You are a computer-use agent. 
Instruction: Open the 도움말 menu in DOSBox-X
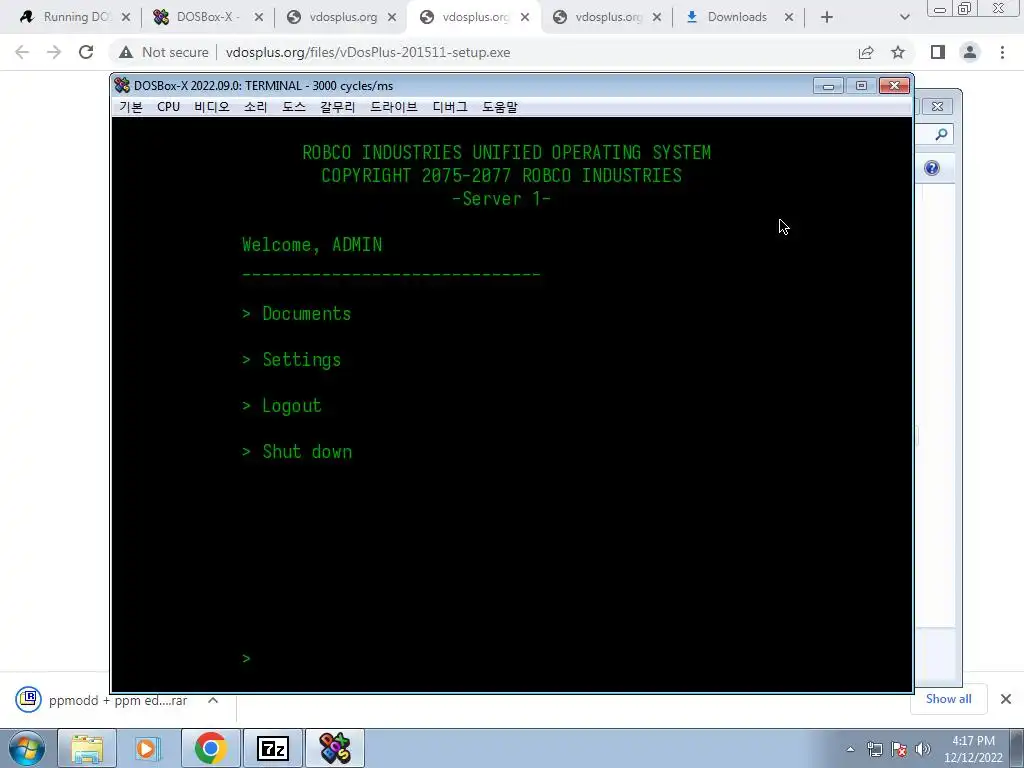500,107
